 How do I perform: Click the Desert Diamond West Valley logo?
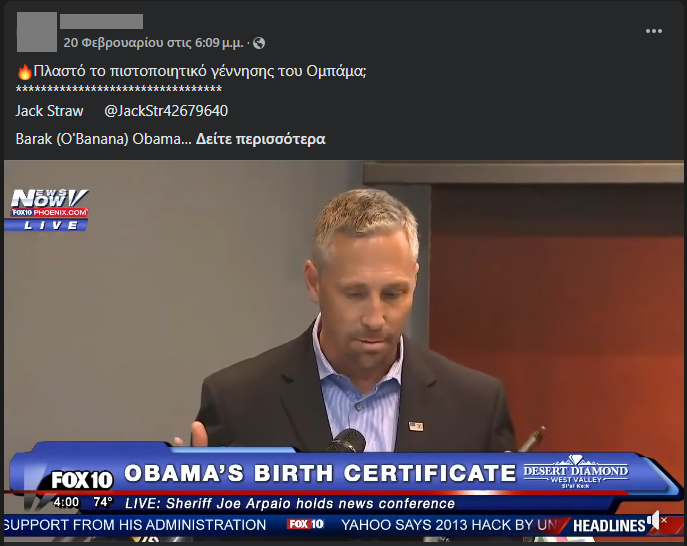click(576, 472)
